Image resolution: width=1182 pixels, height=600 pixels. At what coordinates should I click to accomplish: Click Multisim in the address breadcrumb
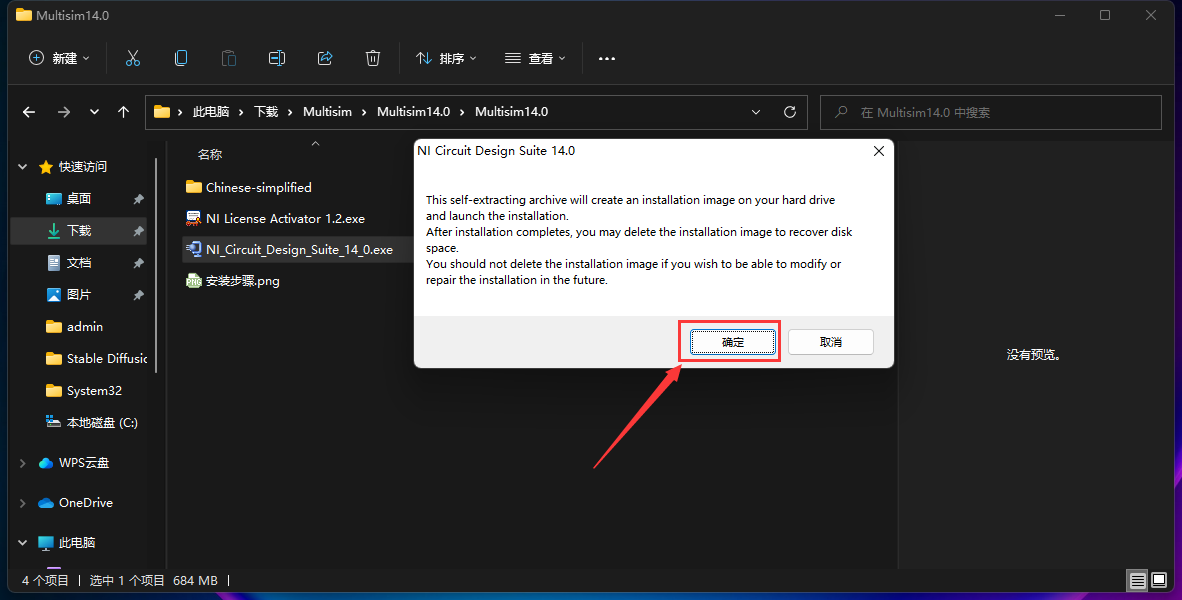click(x=327, y=112)
